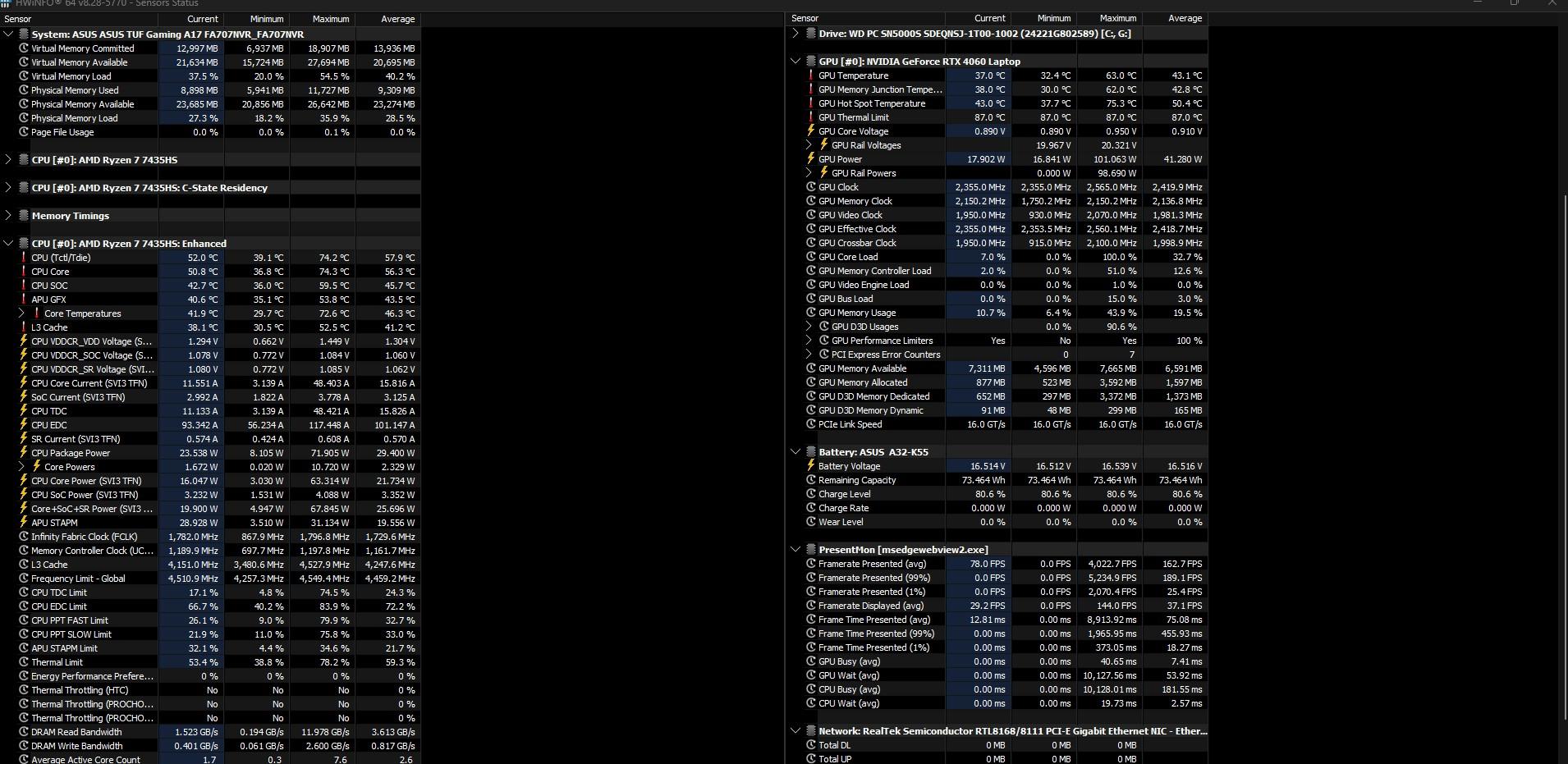1568x764 pixels.
Task: Collapse the Battery: ASUS A32-K55 group
Action: point(795,452)
